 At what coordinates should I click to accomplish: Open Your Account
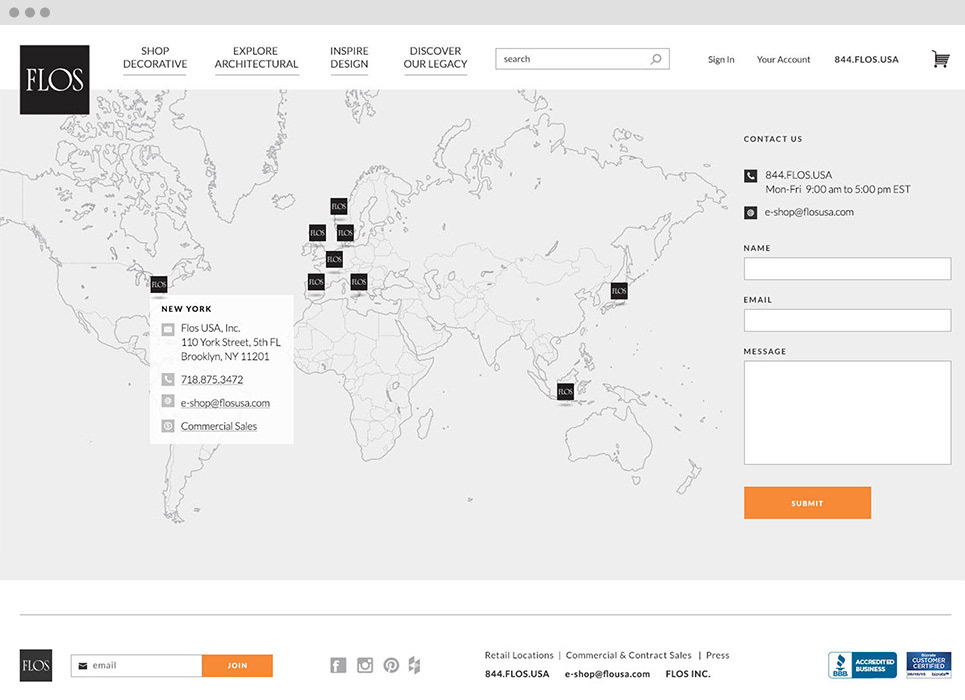point(783,60)
